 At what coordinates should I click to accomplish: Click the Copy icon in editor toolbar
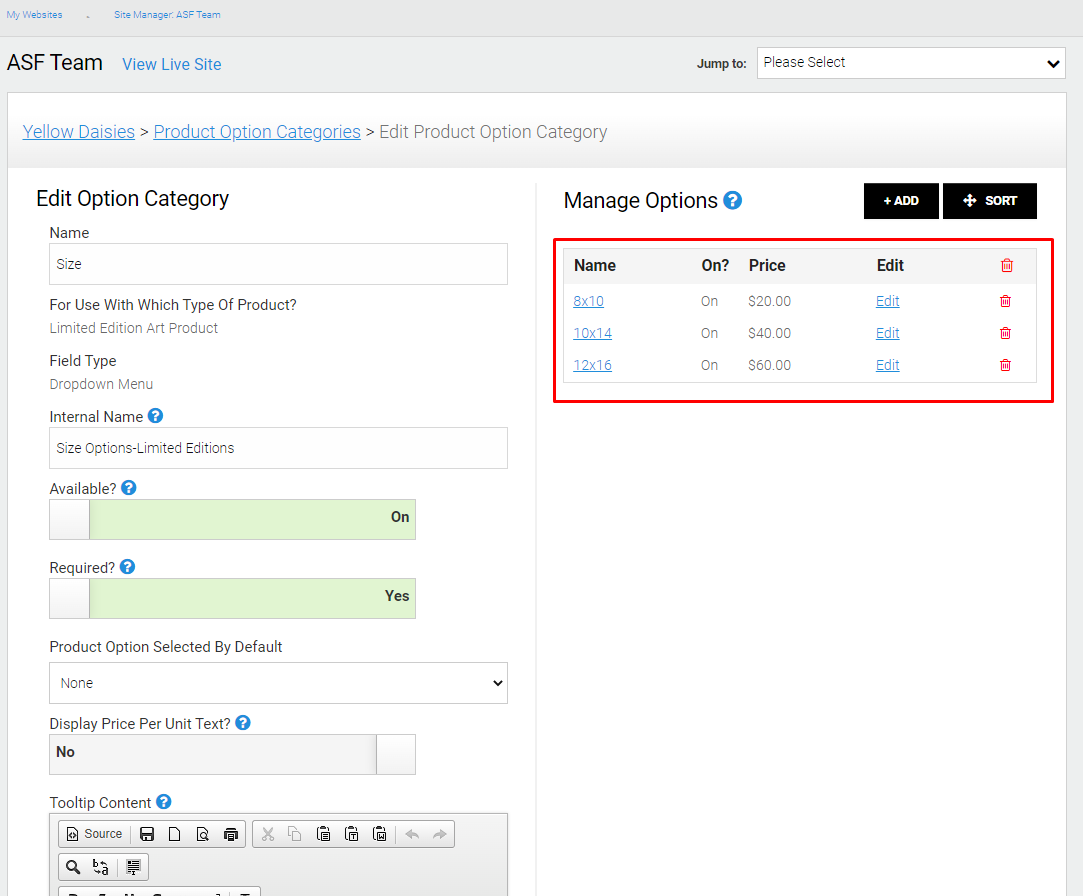tap(295, 834)
